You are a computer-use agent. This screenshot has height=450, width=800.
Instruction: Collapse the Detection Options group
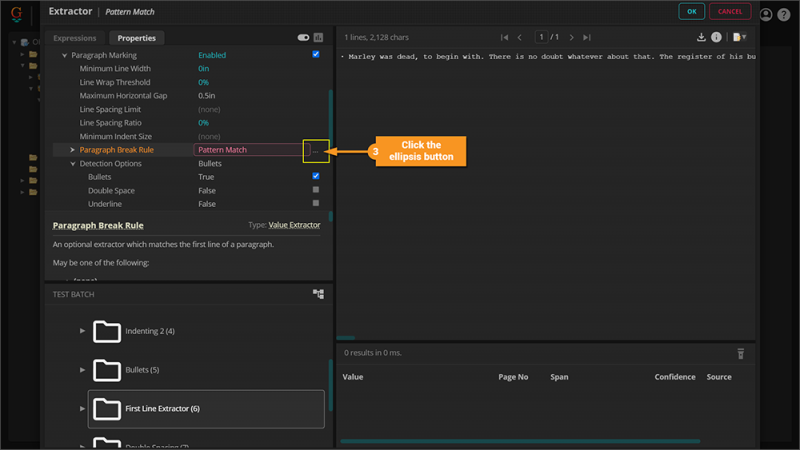(73, 163)
